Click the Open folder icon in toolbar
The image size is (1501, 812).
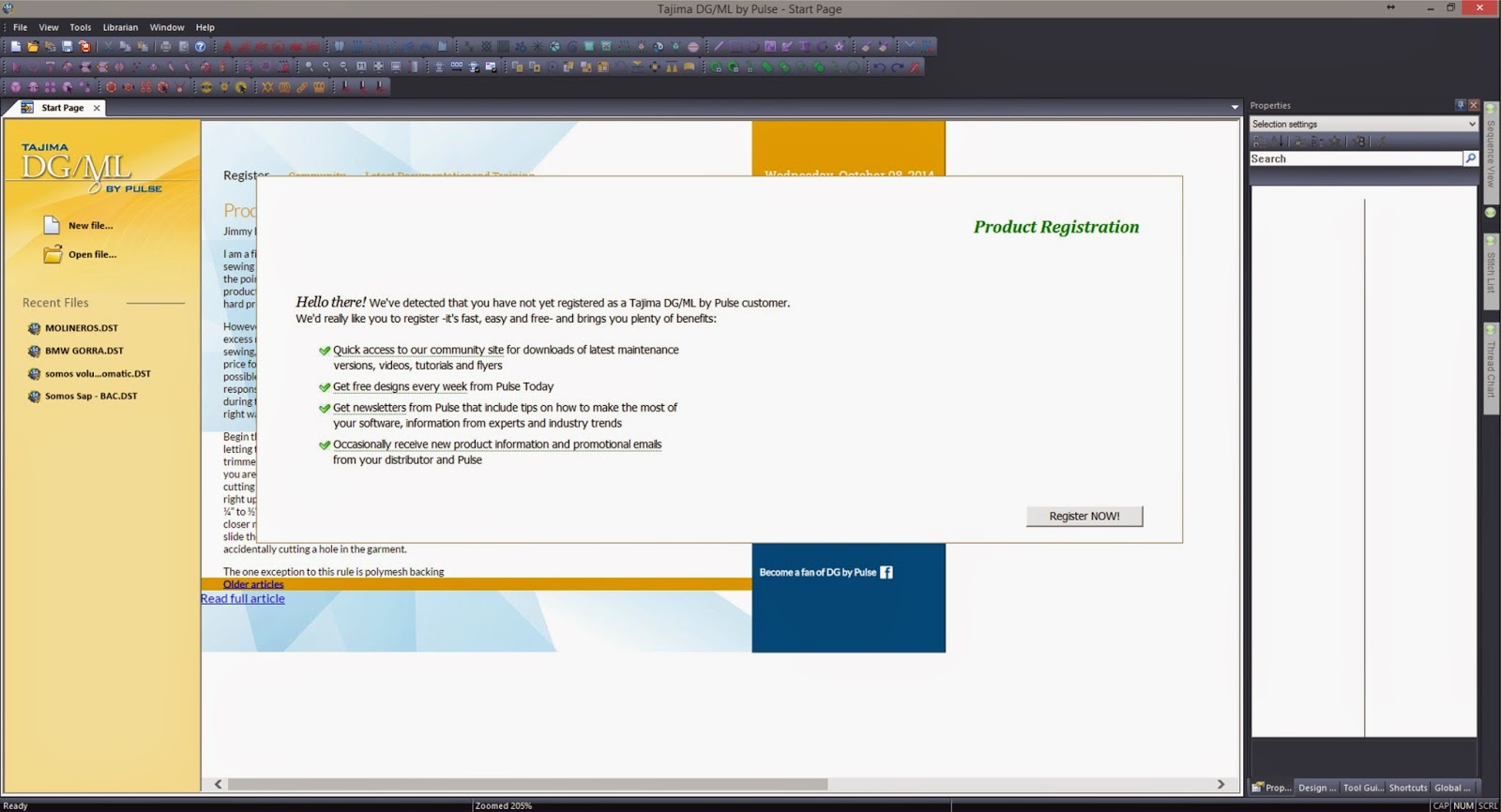[x=33, y=46]
